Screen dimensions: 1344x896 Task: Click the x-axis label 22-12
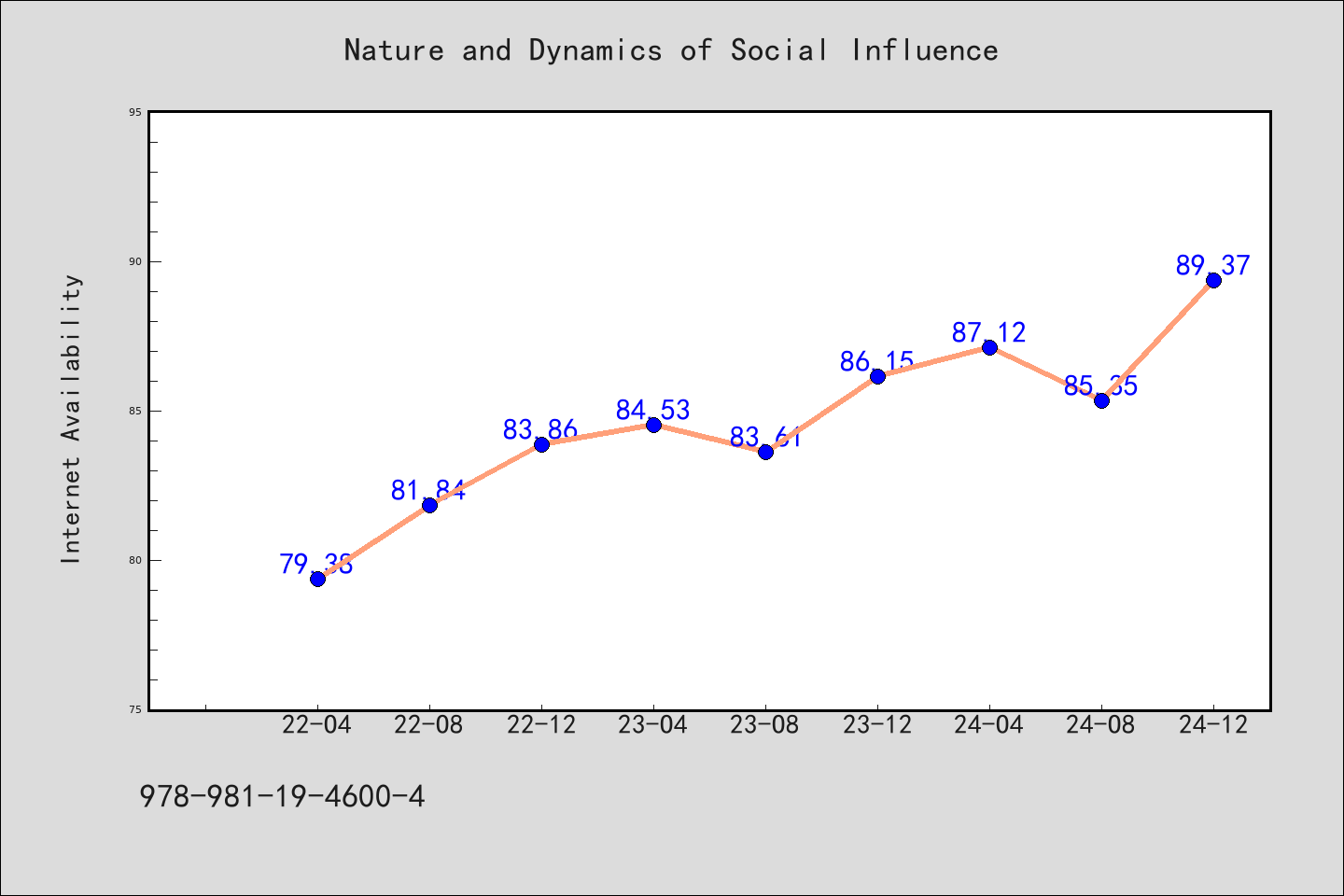point(541,725)
